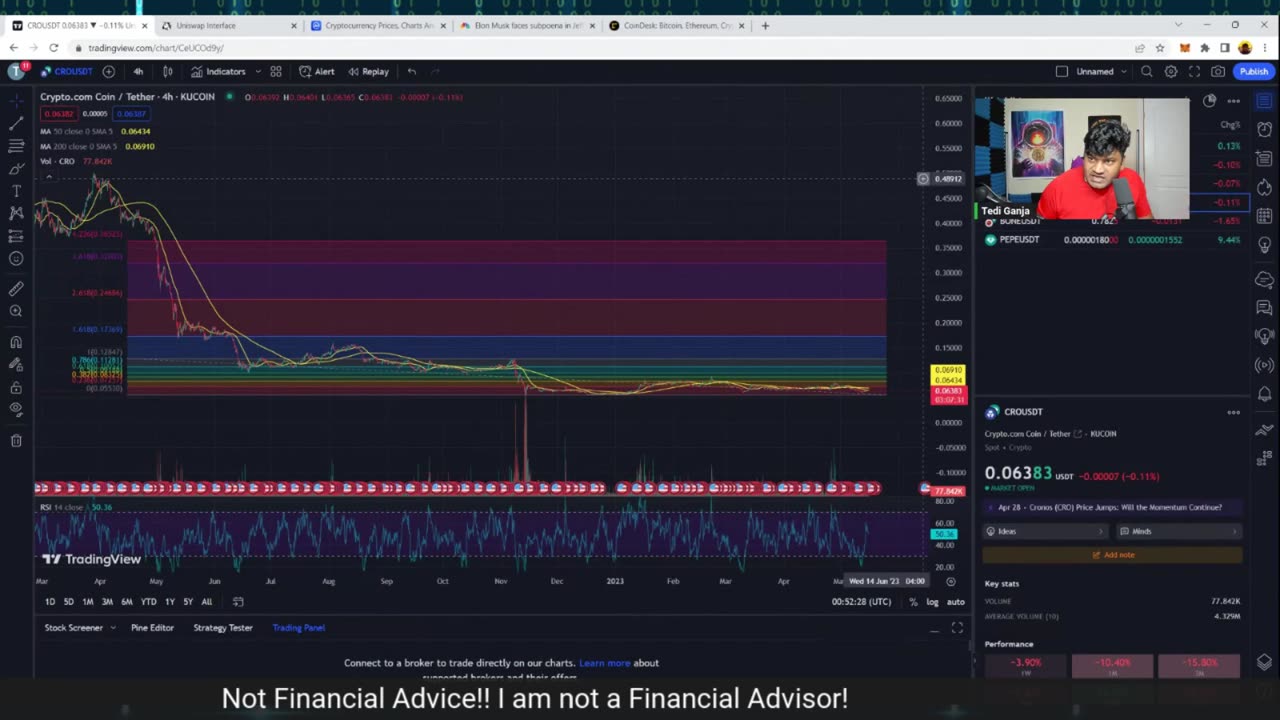
Task: Toggle magnet mode for drawings
Action: [x=16, y=342]
